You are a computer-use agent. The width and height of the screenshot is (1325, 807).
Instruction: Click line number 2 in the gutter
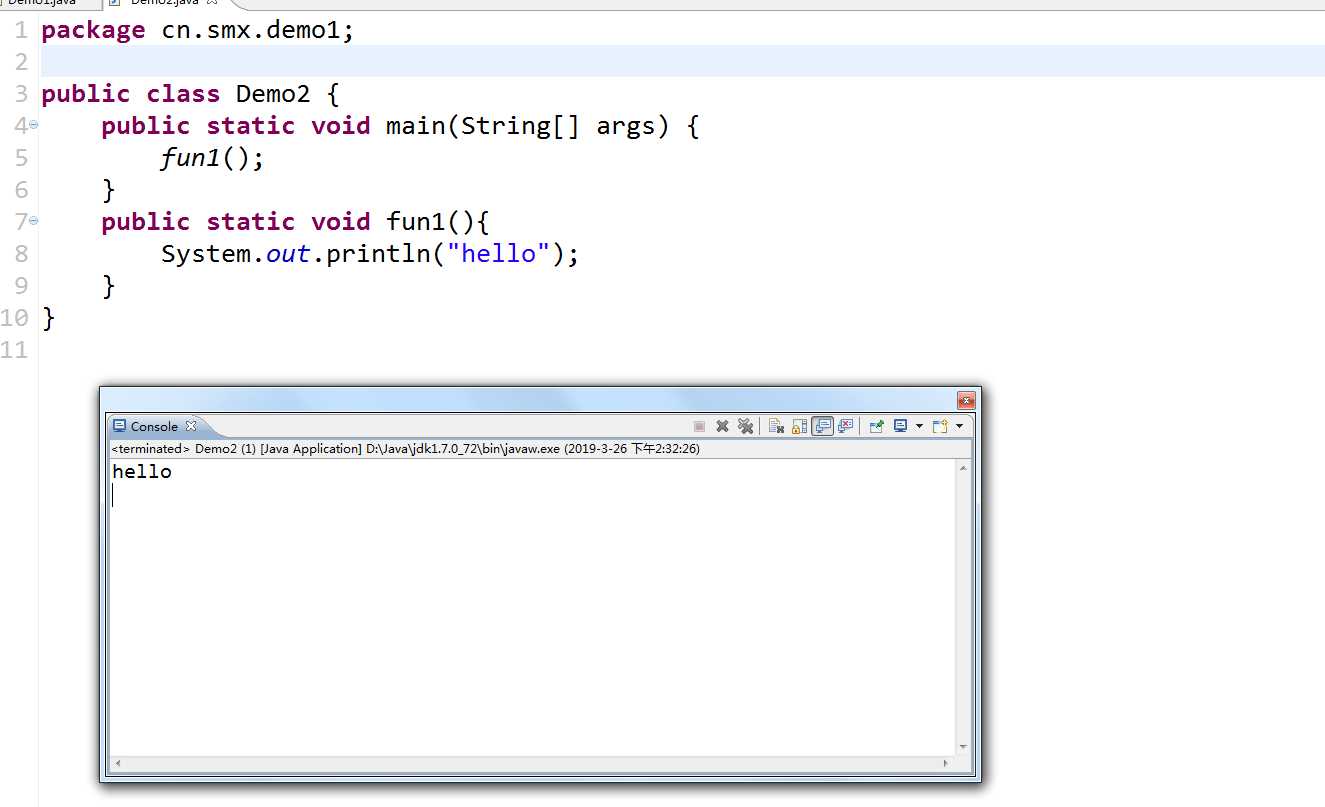coord(21,62)
